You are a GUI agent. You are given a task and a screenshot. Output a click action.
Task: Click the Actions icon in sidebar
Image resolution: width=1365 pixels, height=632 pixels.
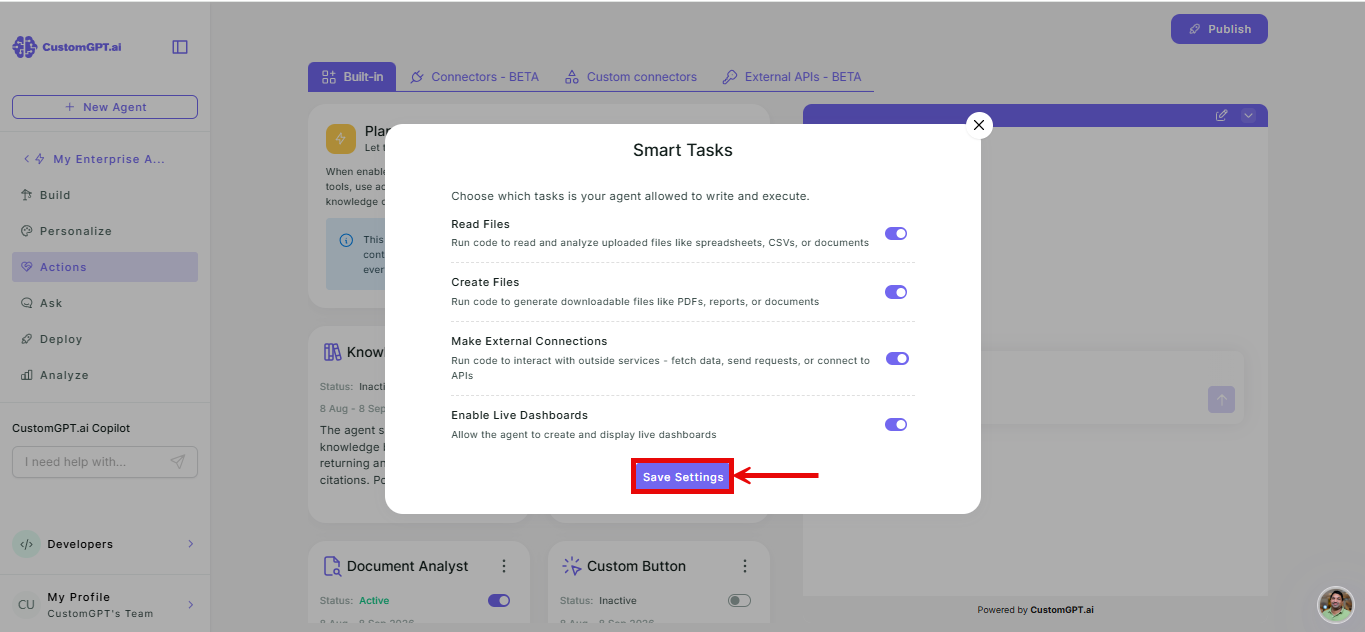pyautogui.click(x=27, y=267)
